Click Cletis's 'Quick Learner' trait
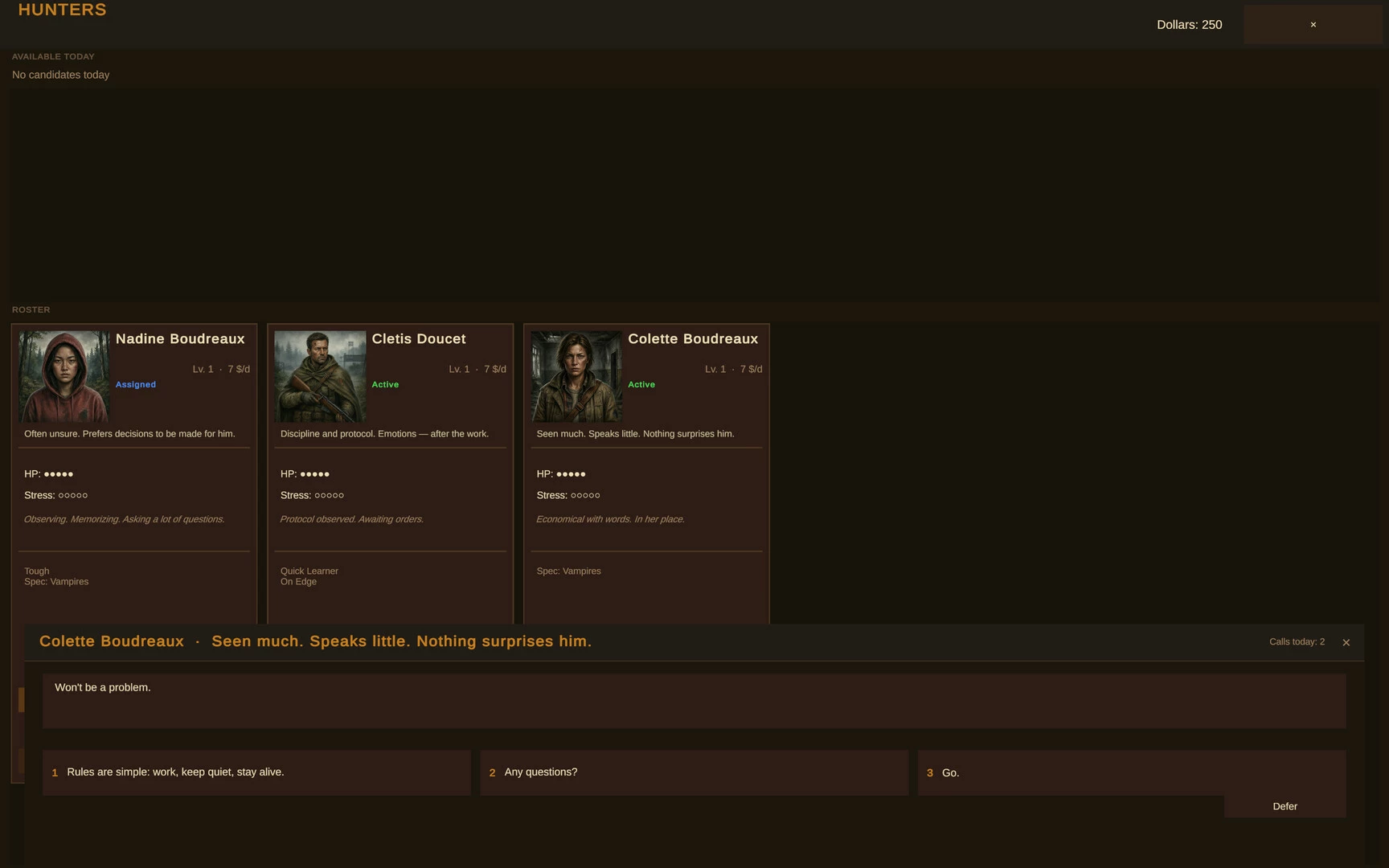 309,571
